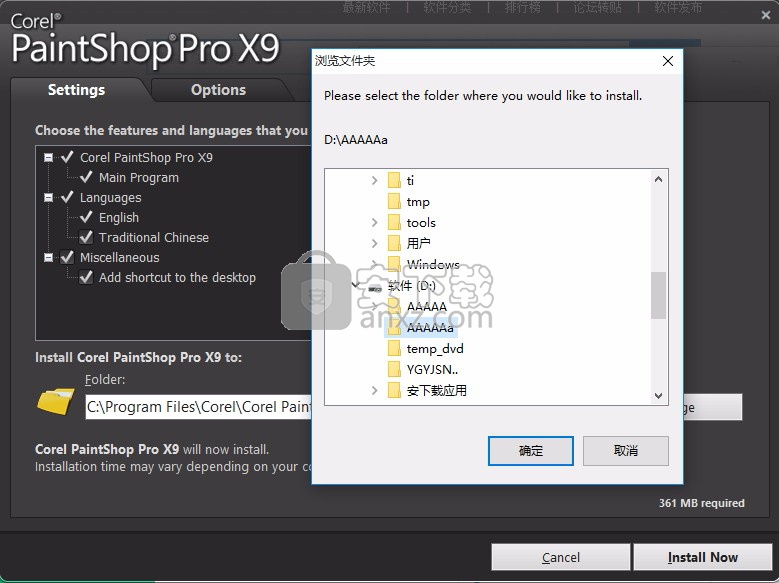Select the YGYJSN.. folder
The width and height of the screenshot is (779, 583).
(432, 369)
